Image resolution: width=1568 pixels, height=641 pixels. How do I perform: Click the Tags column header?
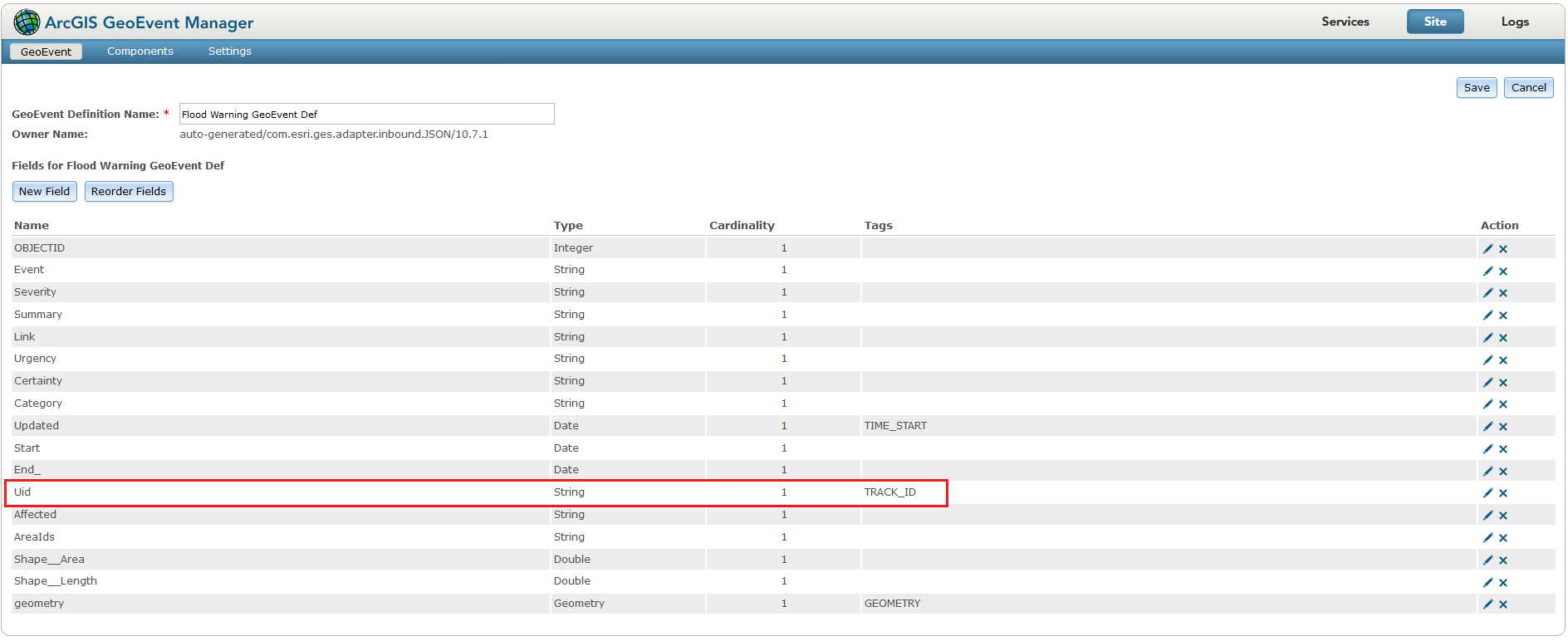[x=879, y=226]
